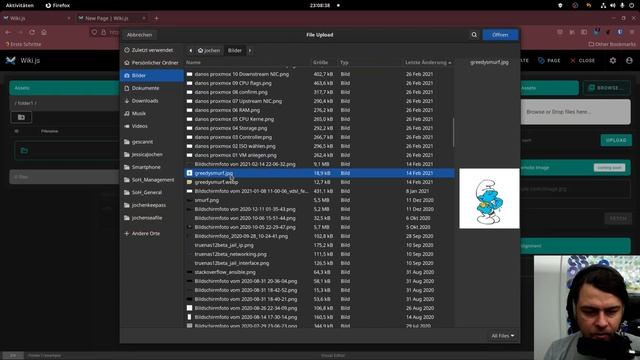Select file greedysmurf.webp
The image size is (640, 360).
319,182
